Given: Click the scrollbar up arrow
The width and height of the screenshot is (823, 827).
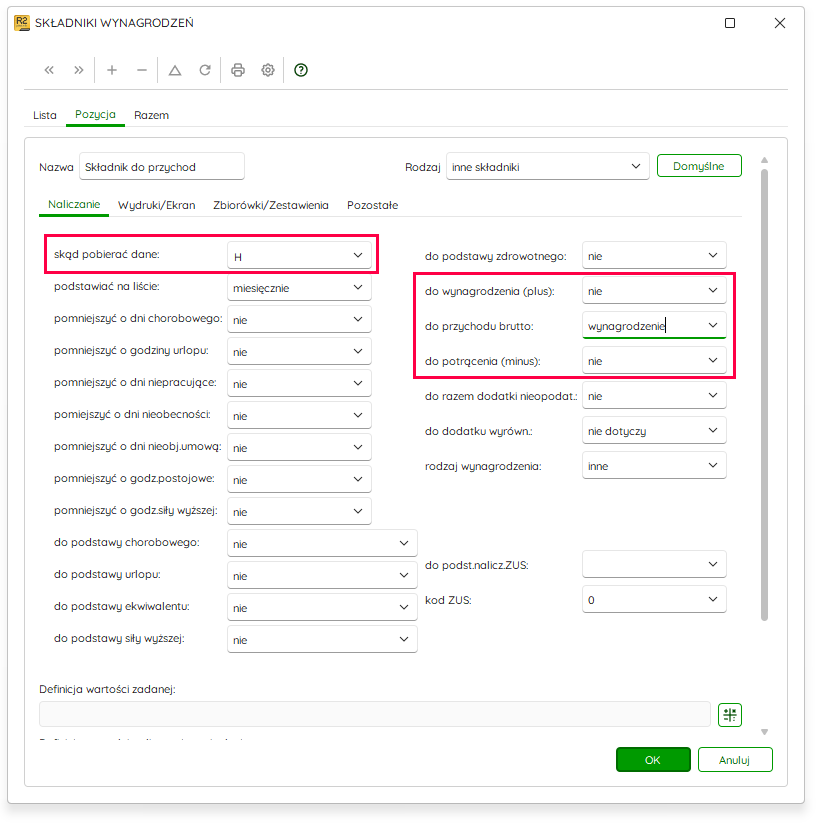Looking at the screenshot, I should pyautogui.click(x=764, y=160).
